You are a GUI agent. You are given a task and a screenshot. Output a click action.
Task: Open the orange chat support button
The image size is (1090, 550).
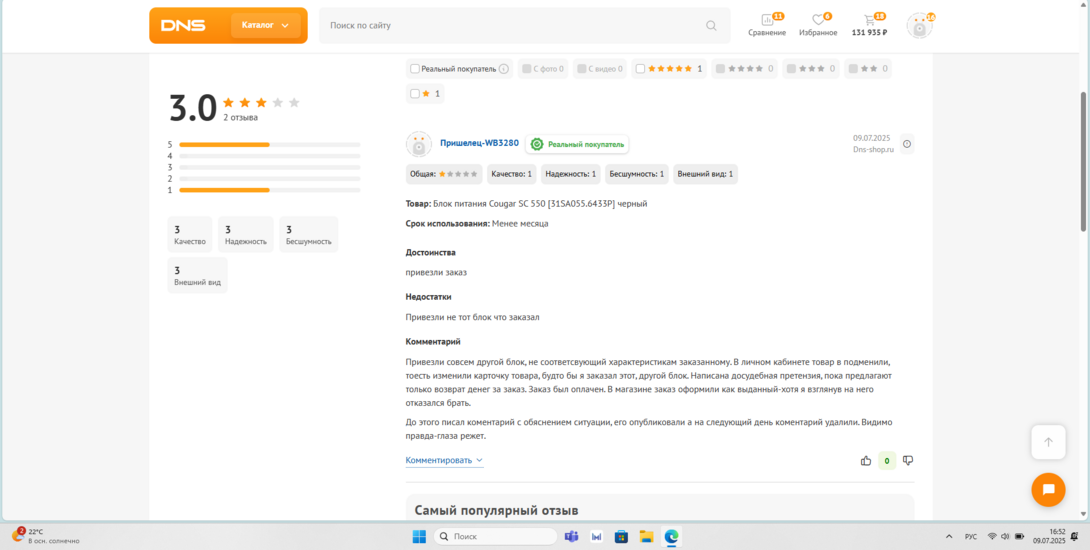click(1048, 489)
